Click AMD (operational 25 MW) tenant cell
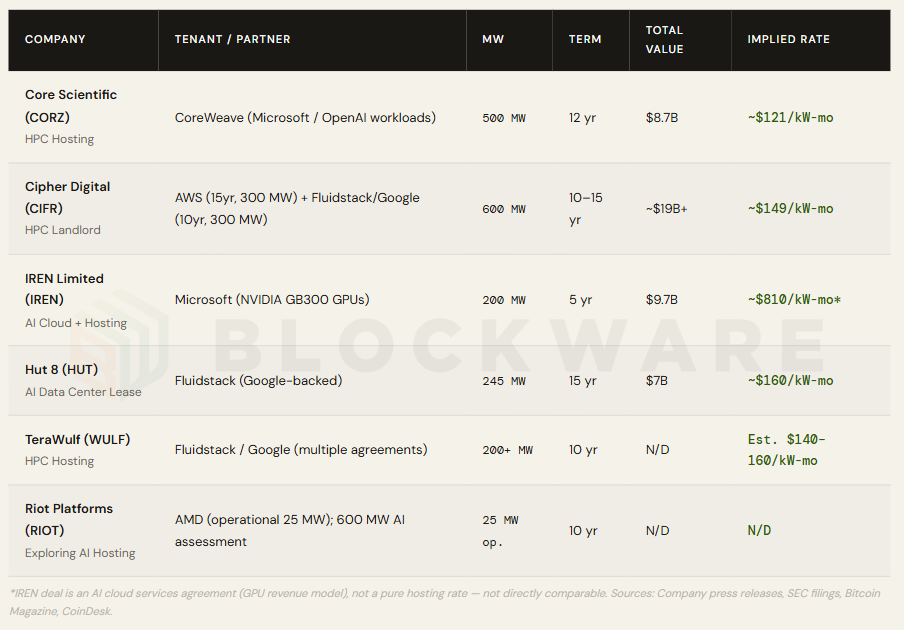Viewport: 904px width, 630px height. click(x=290, y=530)
